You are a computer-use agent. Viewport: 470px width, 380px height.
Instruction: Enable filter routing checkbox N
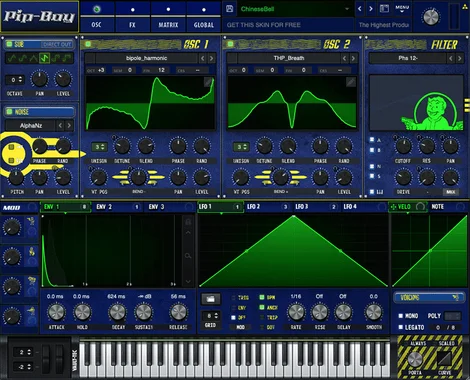click(x=372, y=166)
